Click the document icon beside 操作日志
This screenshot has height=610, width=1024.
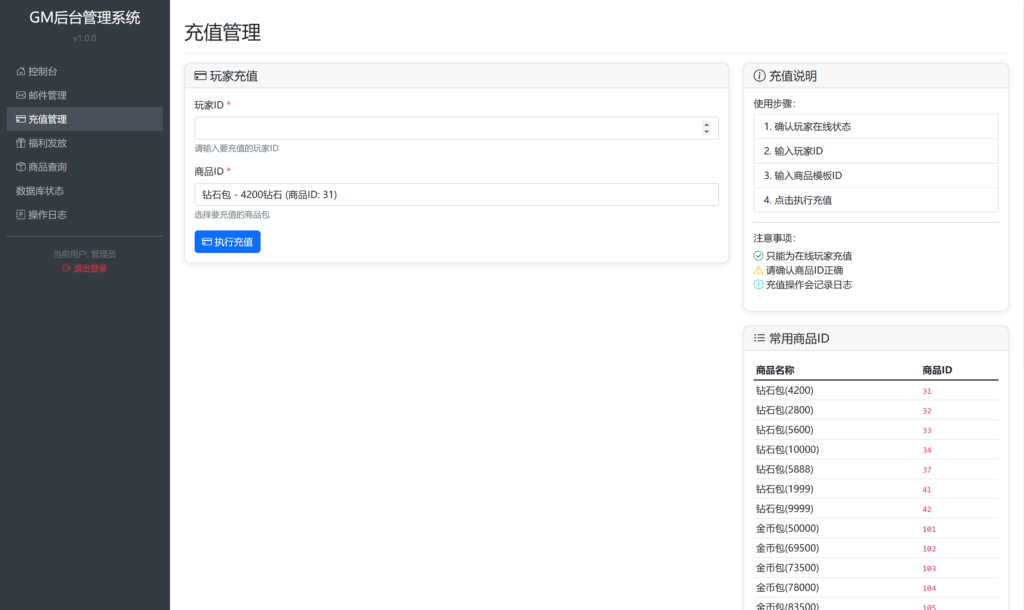pos(21,215)
